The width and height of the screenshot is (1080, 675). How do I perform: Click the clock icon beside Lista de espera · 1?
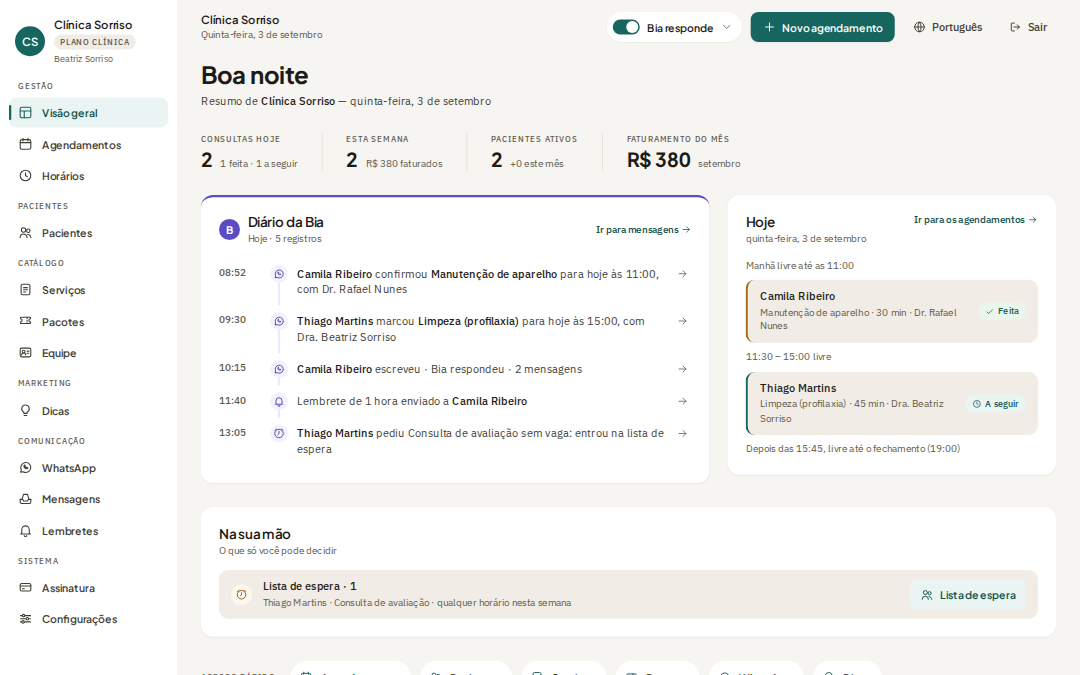(x=241, y=594)
